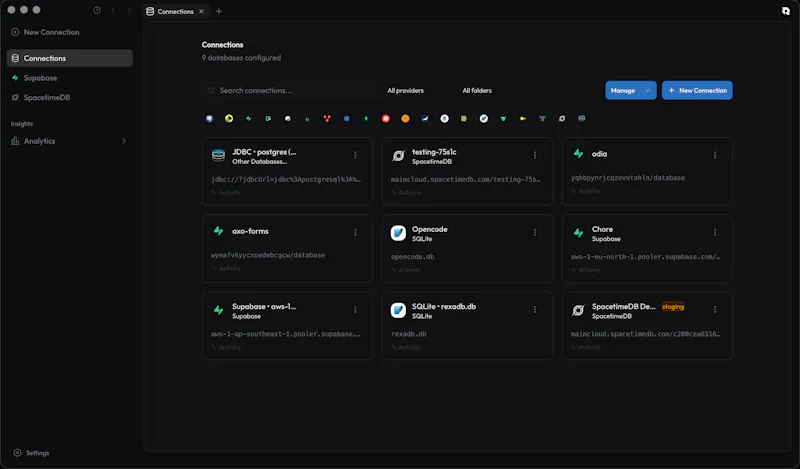Open more options for testing-75slc card
800x469 pixels.
[x=535, y=155]
